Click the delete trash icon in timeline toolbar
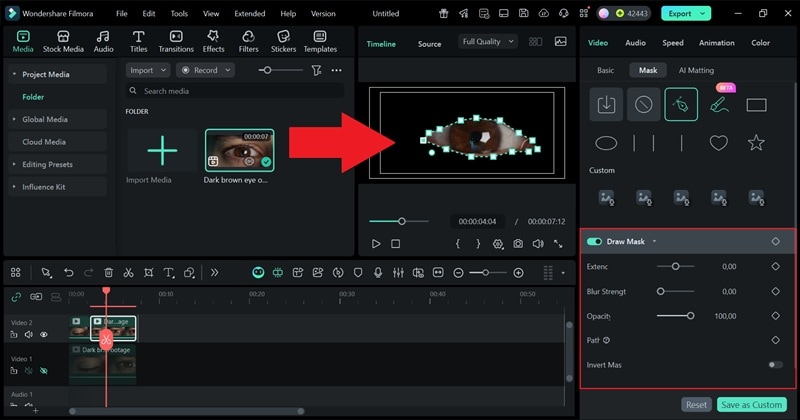This screenshot has height=420, width=800. coord(108,273)
